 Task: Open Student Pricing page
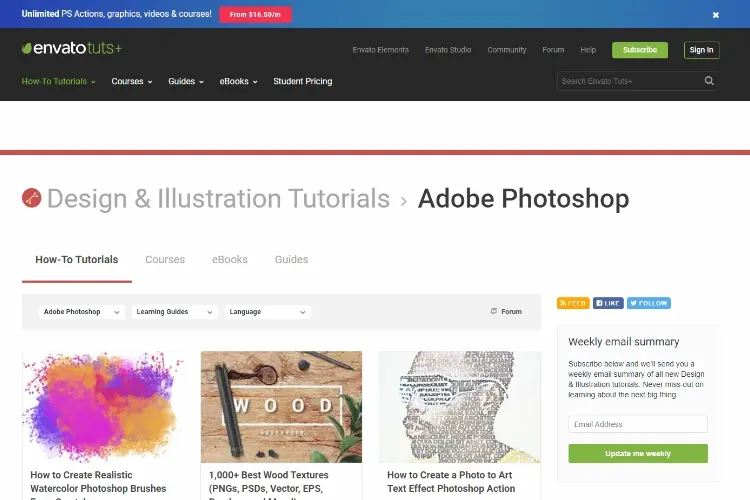303,81
